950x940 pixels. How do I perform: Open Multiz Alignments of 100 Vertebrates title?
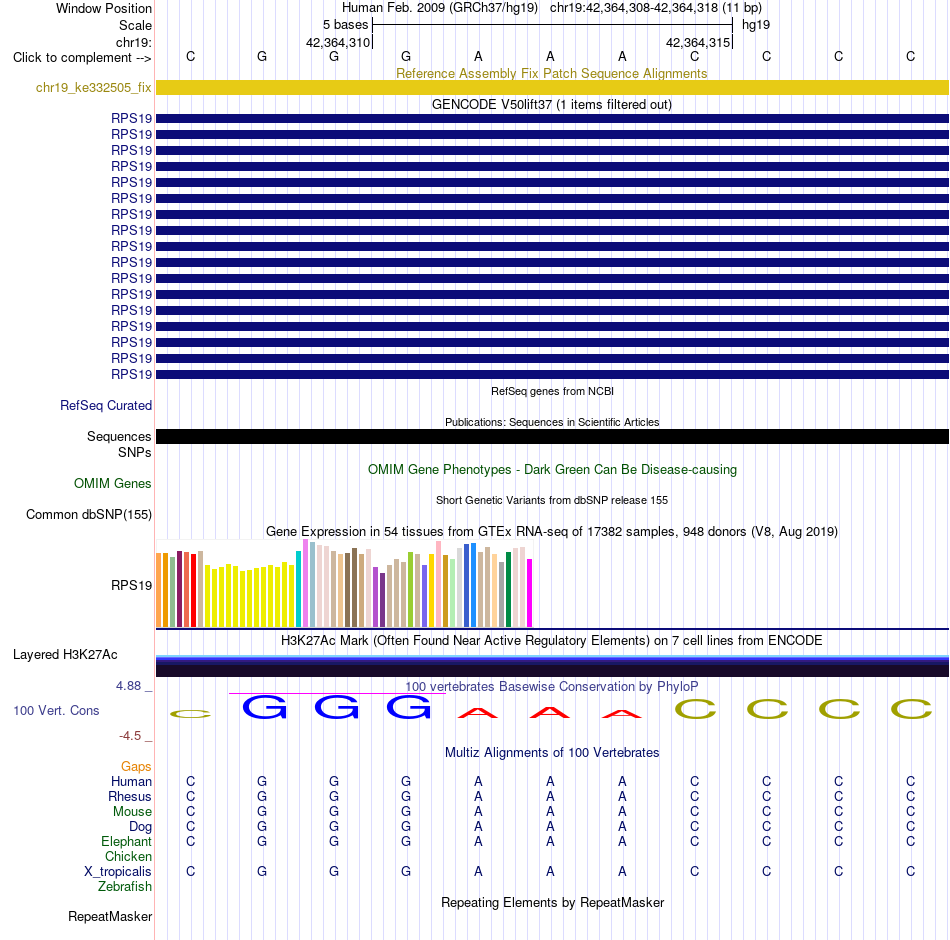[552, 753]
